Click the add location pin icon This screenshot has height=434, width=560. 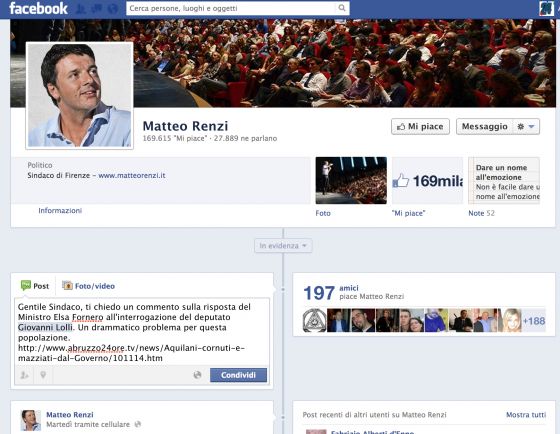pos(43,375)
